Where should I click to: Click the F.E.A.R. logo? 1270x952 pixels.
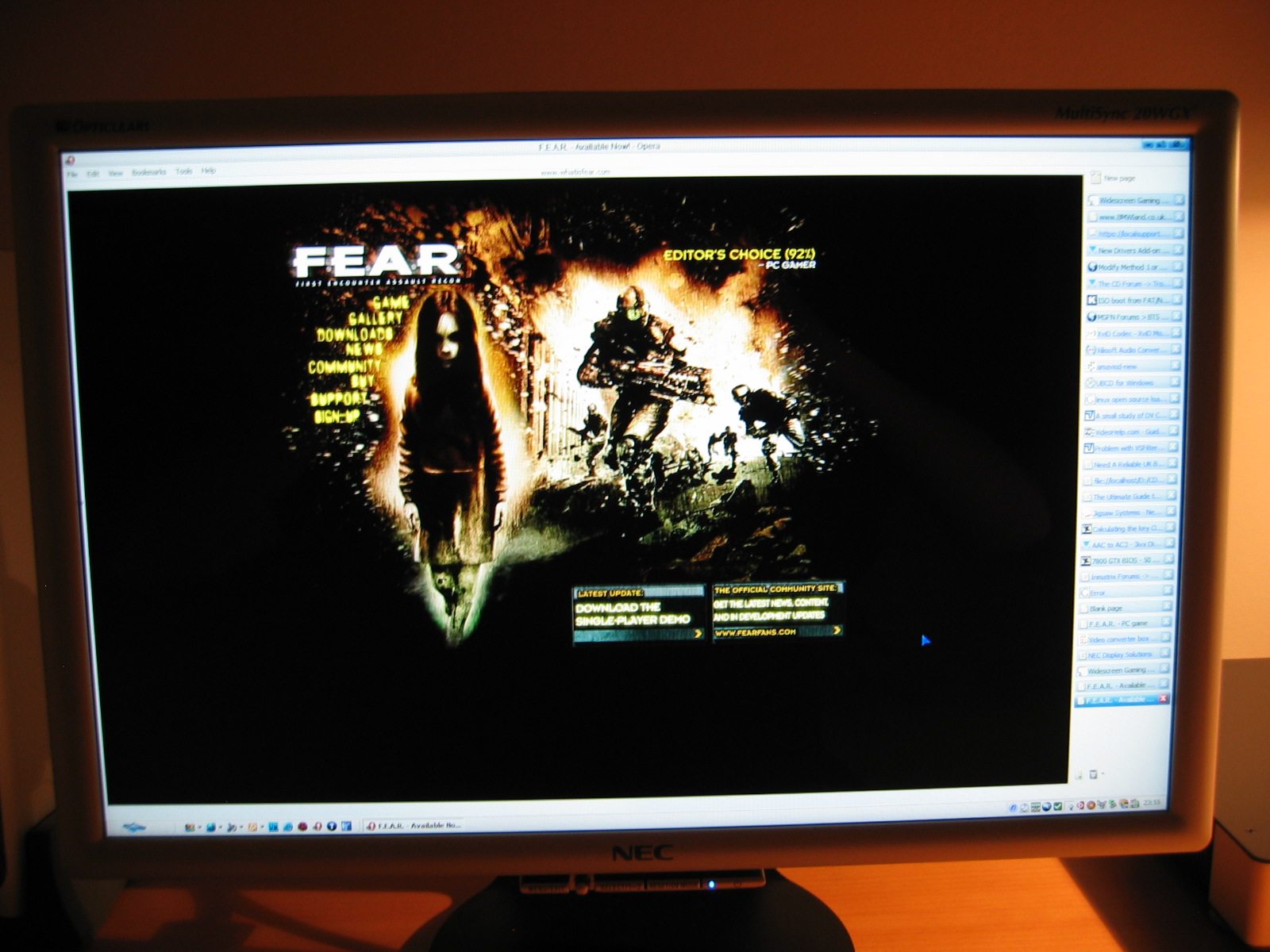pos(376,265)
